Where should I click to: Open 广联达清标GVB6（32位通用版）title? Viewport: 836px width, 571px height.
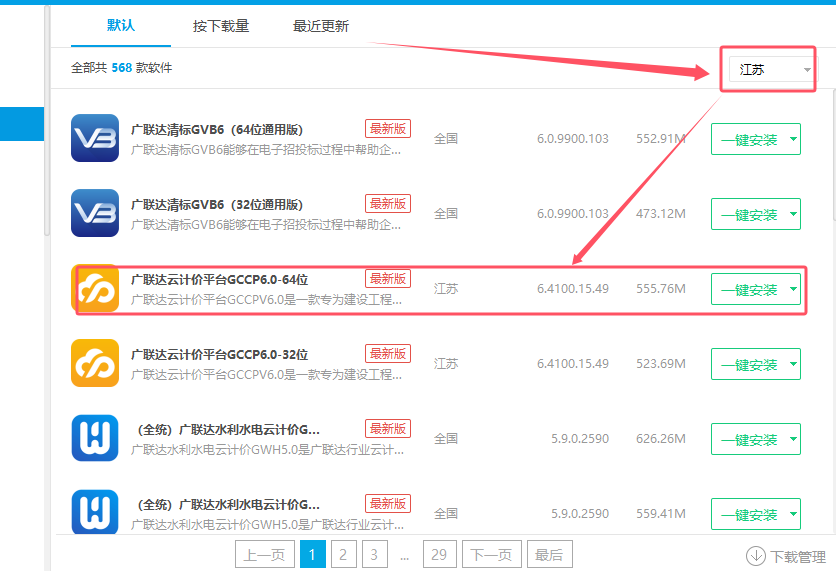(217, 205)
